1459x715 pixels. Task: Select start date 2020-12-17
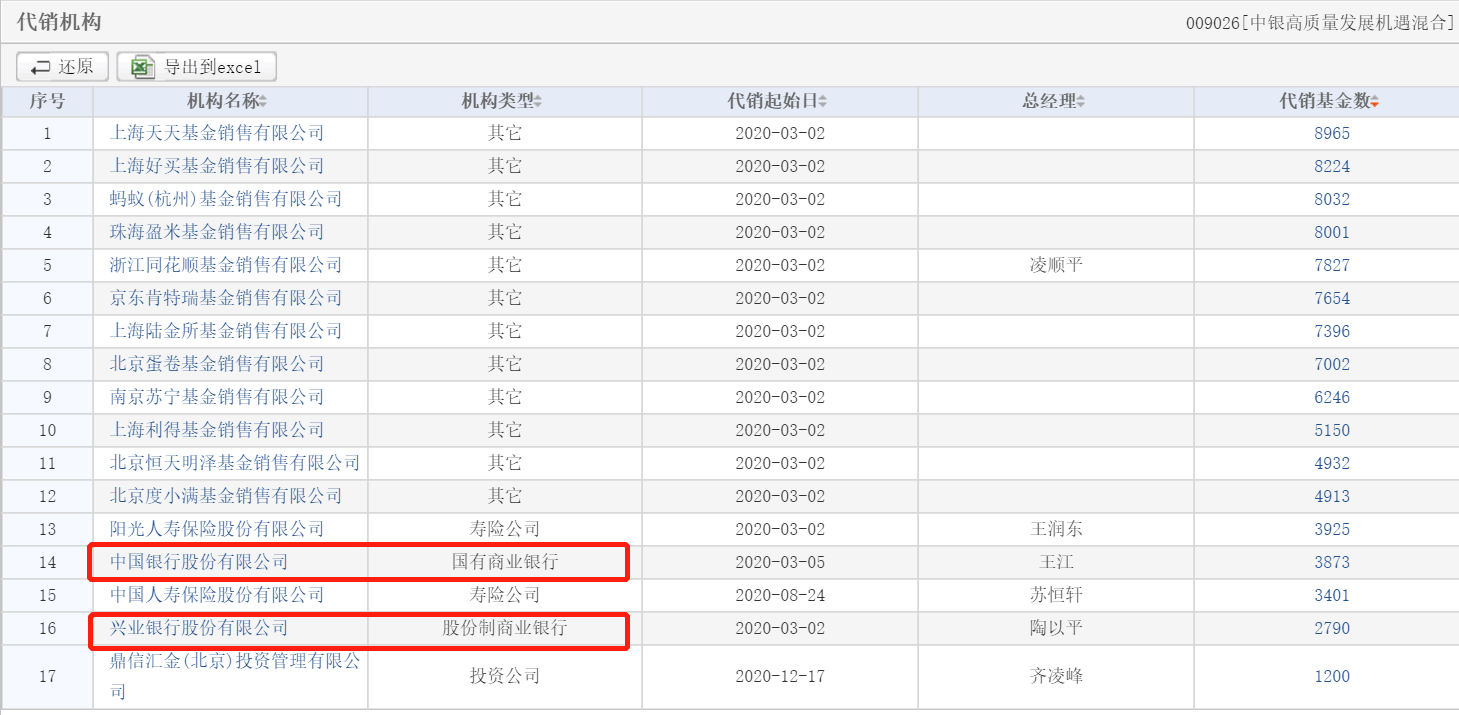click(x=780, y=676)
